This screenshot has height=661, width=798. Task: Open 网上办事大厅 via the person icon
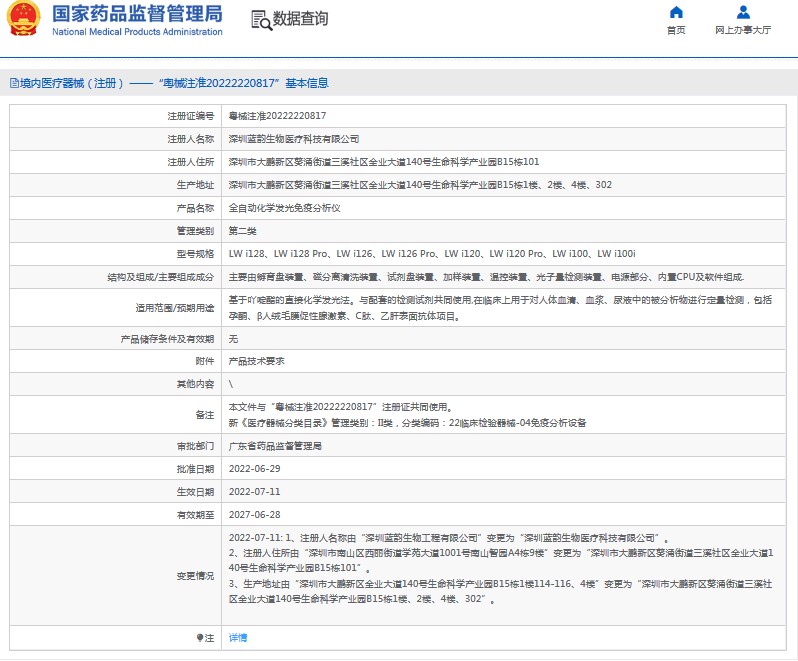click(743, 12)
